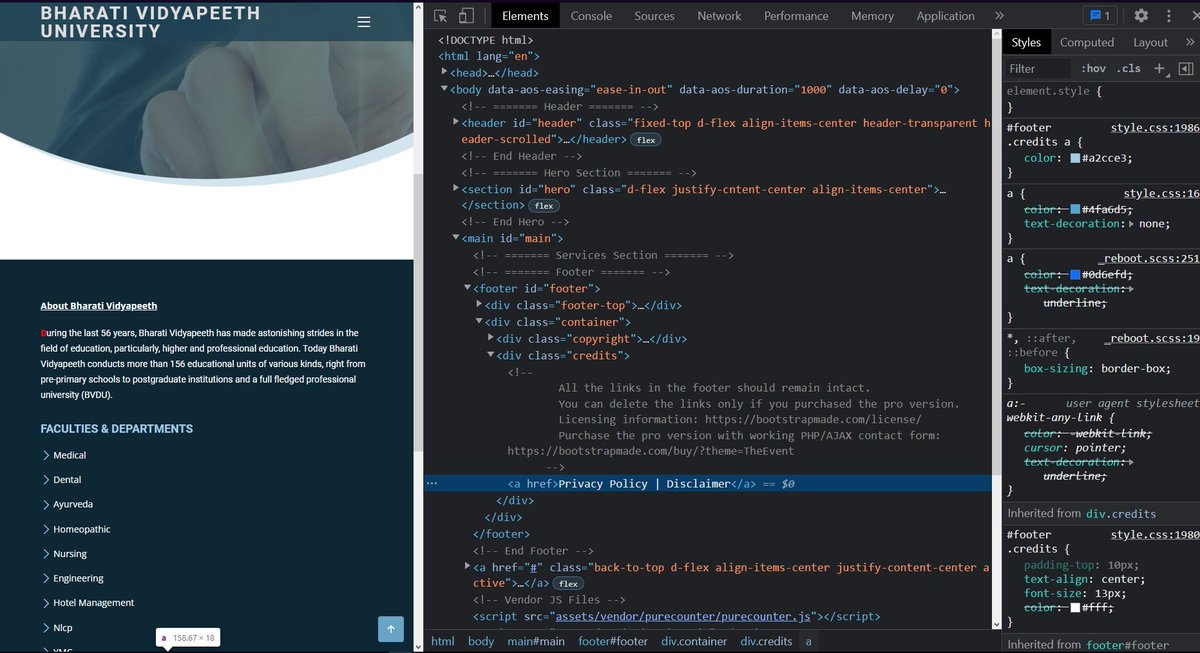Select the Computed sidebar tab
1200x653 pixels.
click(1087, 43)
